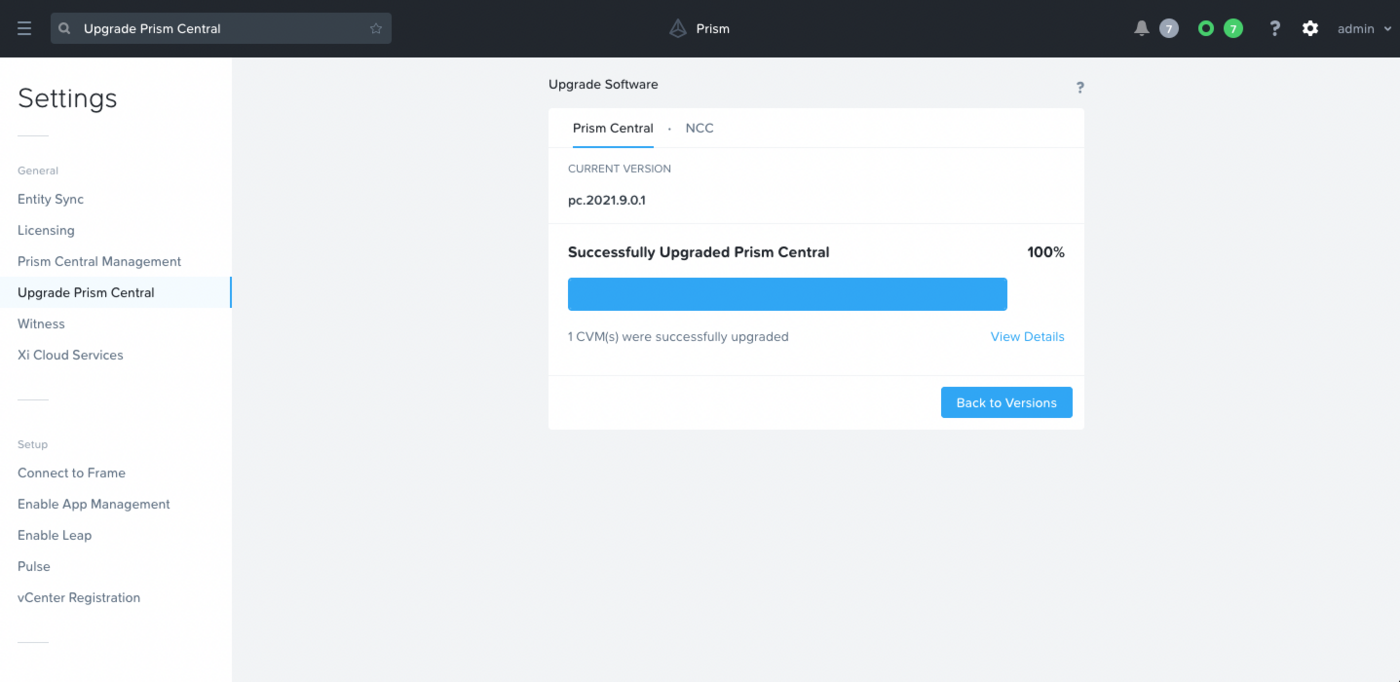The image size is (1400, 682).
Task: Open the alerts bell icon
Action: tap(1141, 29)
